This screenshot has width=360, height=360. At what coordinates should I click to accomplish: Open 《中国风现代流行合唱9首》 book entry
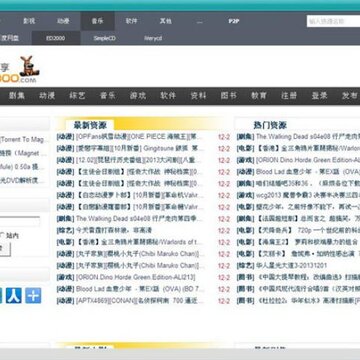coord(308,289)
